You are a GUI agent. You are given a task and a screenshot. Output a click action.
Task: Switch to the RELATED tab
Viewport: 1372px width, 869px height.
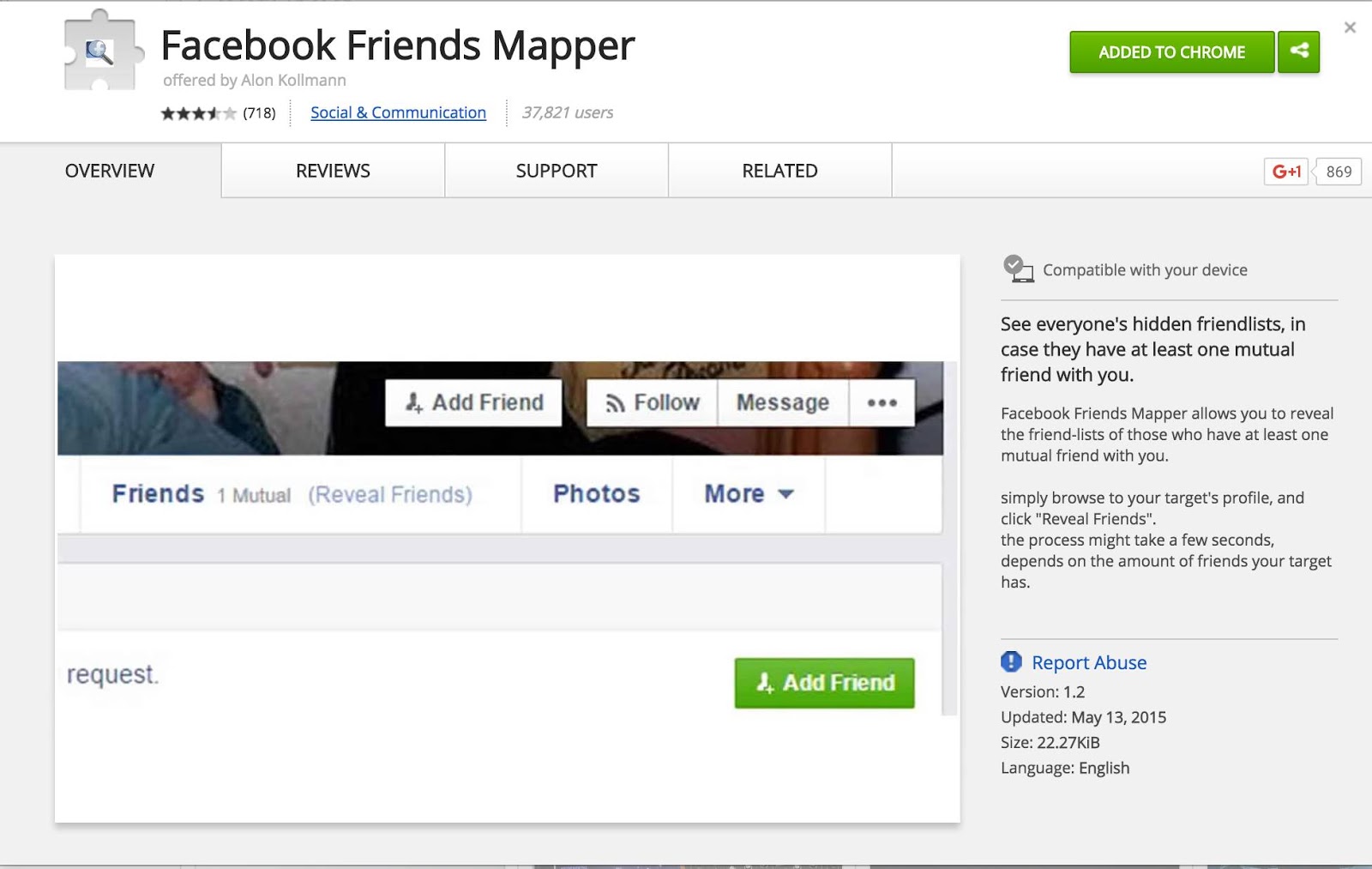pos(779,171)
